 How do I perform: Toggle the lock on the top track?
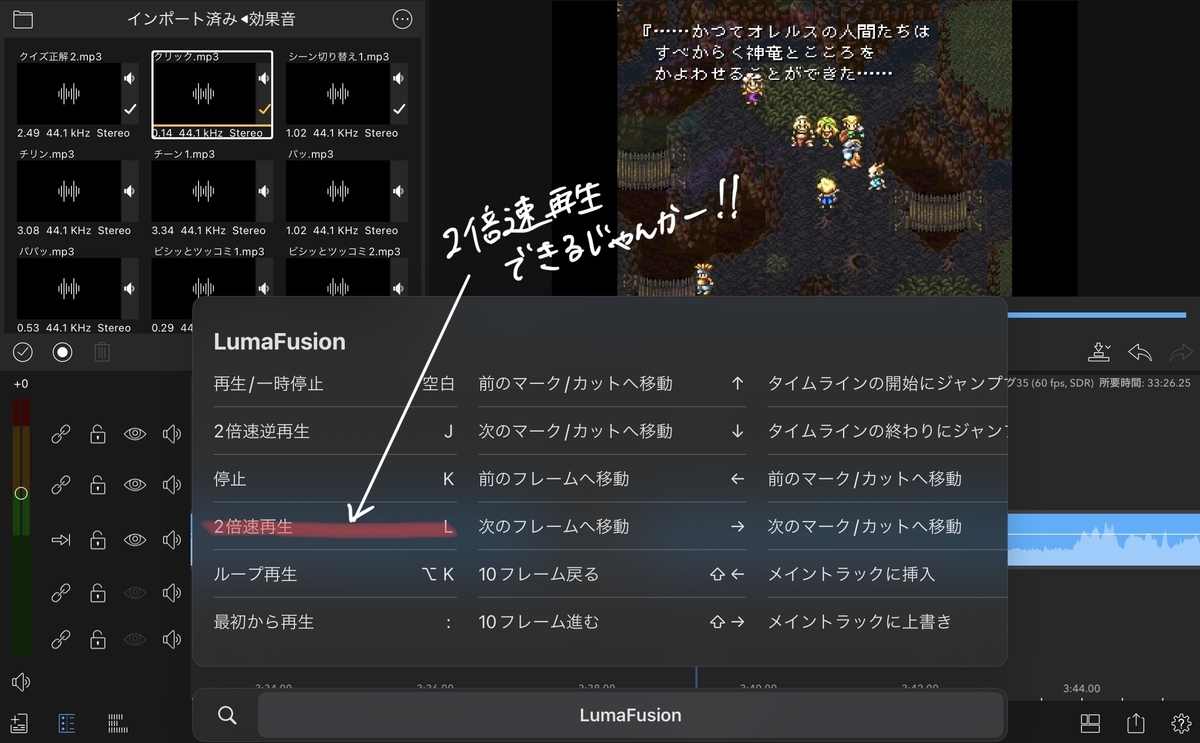coord(97,433)
